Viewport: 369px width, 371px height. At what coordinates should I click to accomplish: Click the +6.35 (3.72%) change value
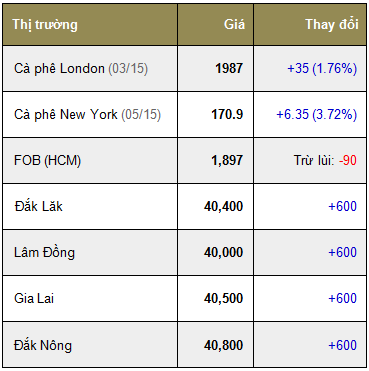pos(317,114)
